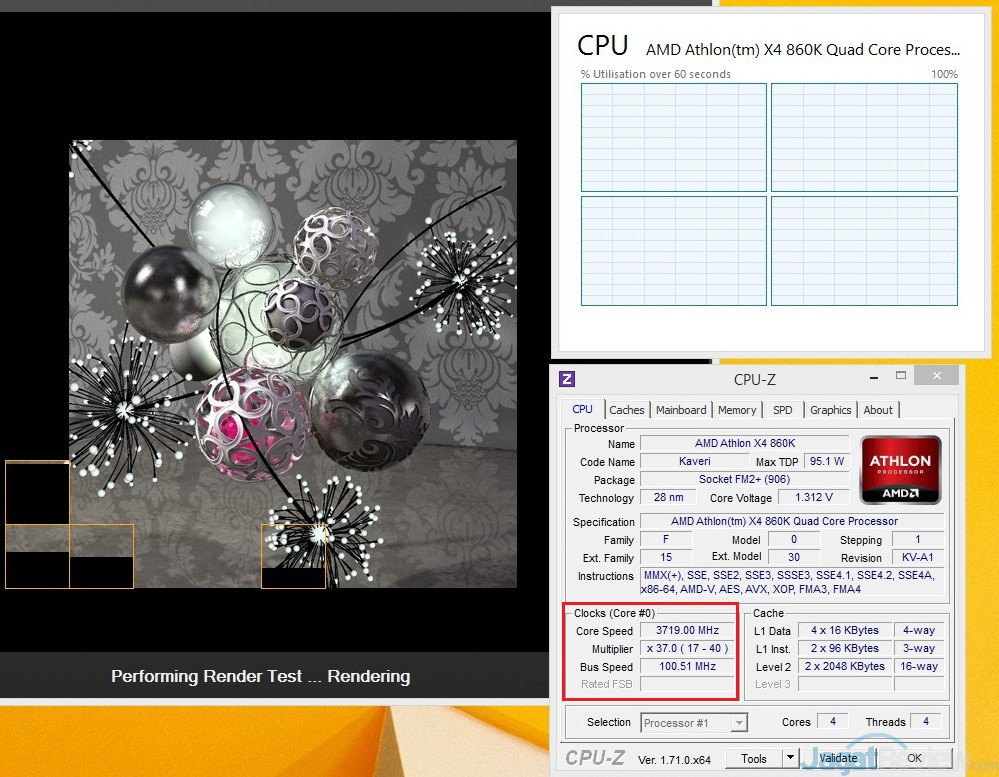
Task: Open the Caches tab
Action: [627, 410]
